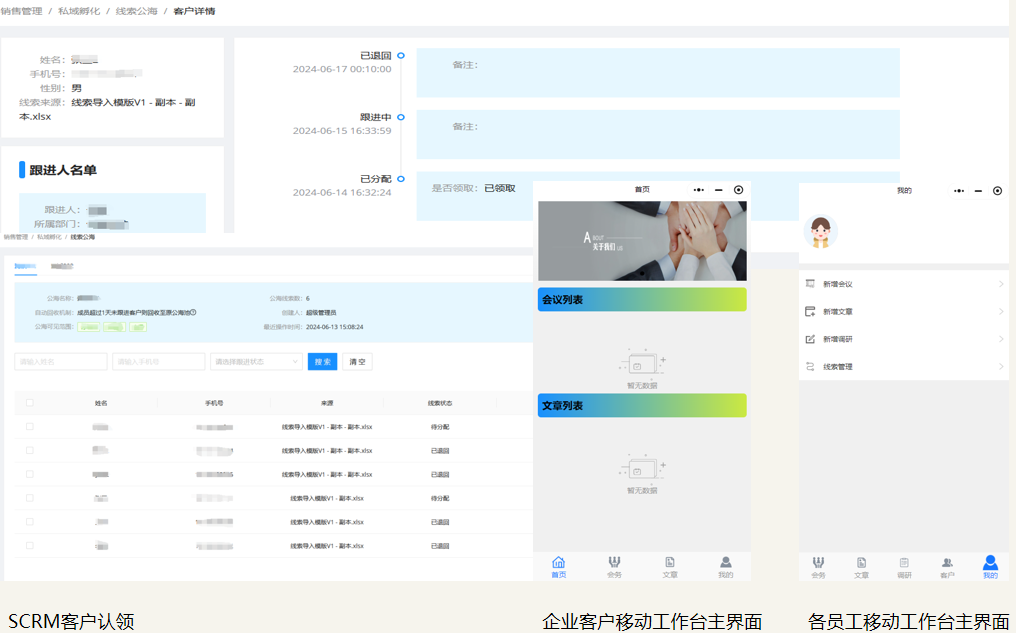The image size is (1016, 633).
Task: Click the 请输入姓名 name input field
Action: (x=60, y=362)
